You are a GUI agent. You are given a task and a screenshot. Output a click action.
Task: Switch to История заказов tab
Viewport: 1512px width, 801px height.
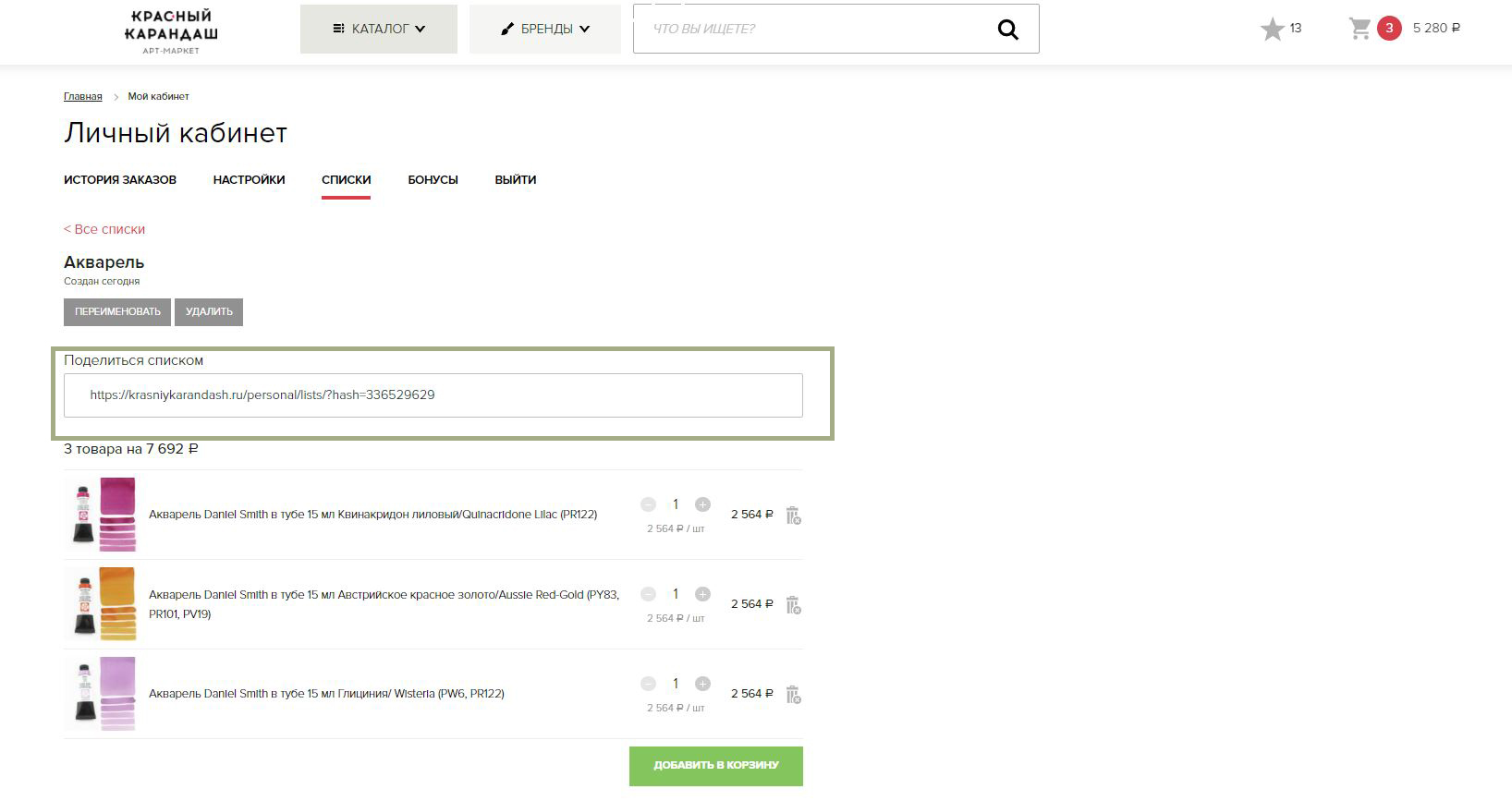pos(120,180)
